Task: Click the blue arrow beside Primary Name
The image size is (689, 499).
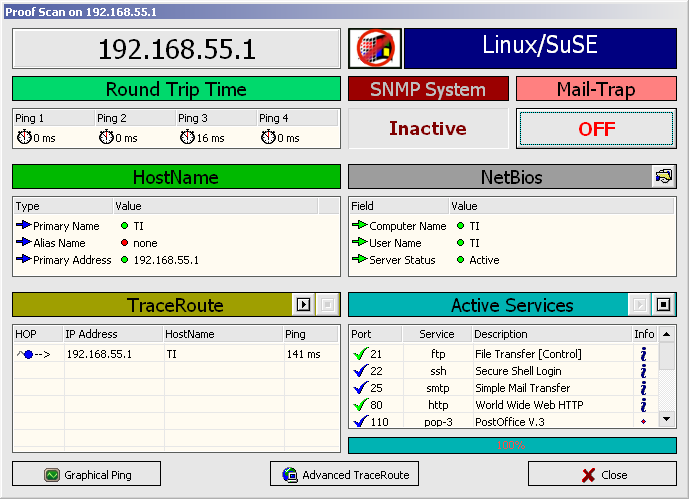Action: coord(23,225)
